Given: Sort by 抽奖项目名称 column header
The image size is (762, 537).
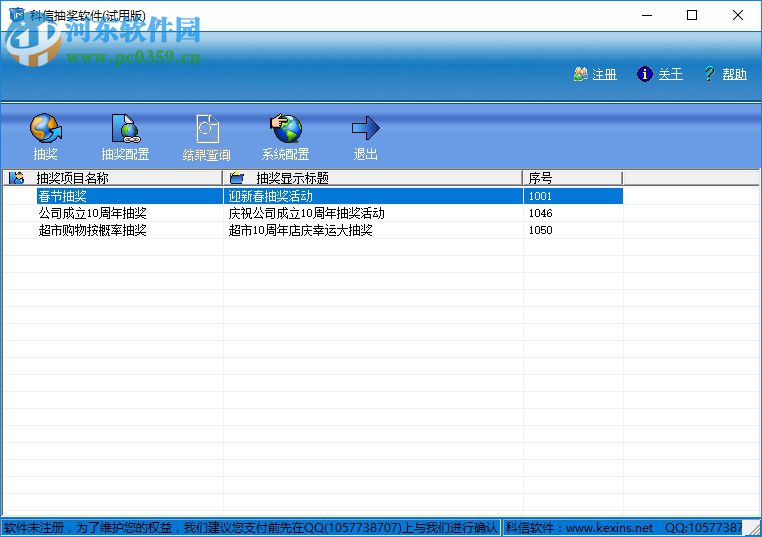Looking at the screenshot, I should tap(113, 178).
